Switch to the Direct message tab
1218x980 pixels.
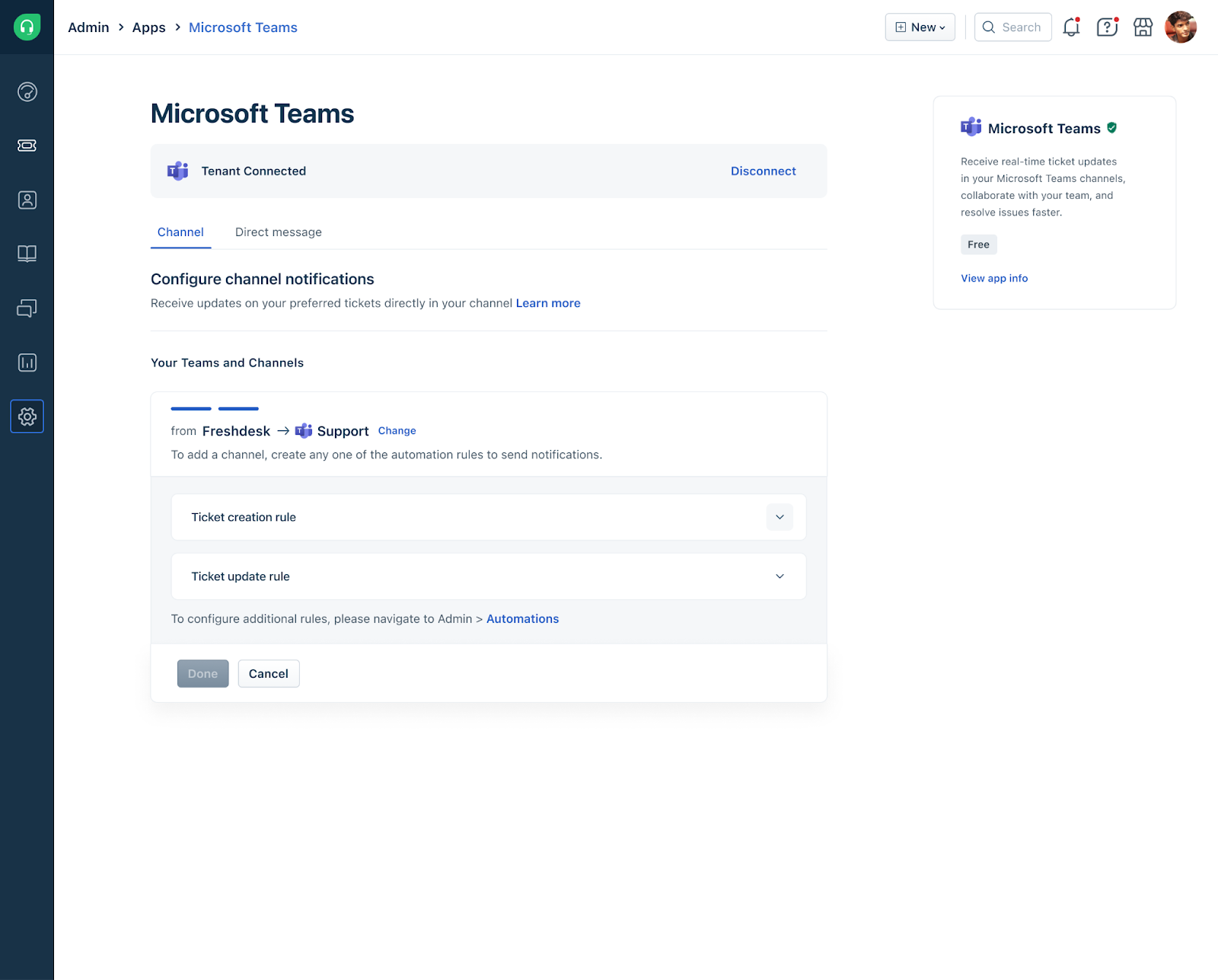point(279,232)
